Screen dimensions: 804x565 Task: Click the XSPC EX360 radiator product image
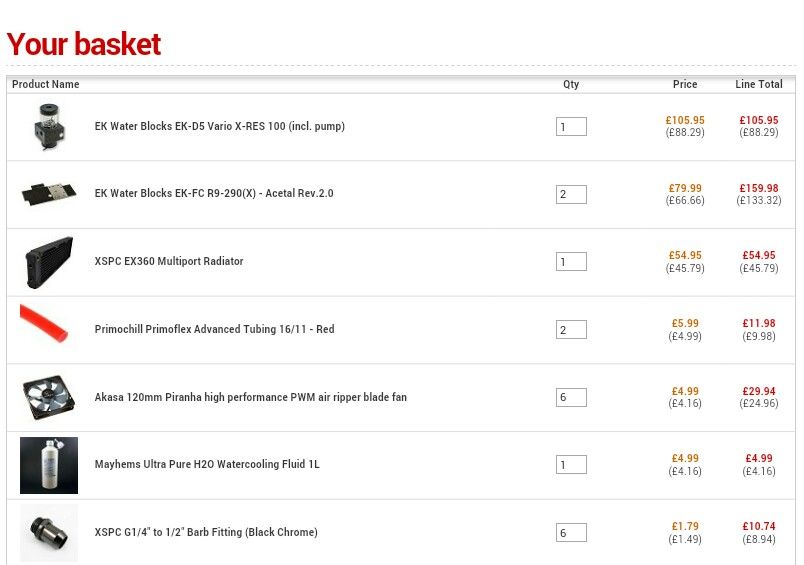[x=49, y=262]
